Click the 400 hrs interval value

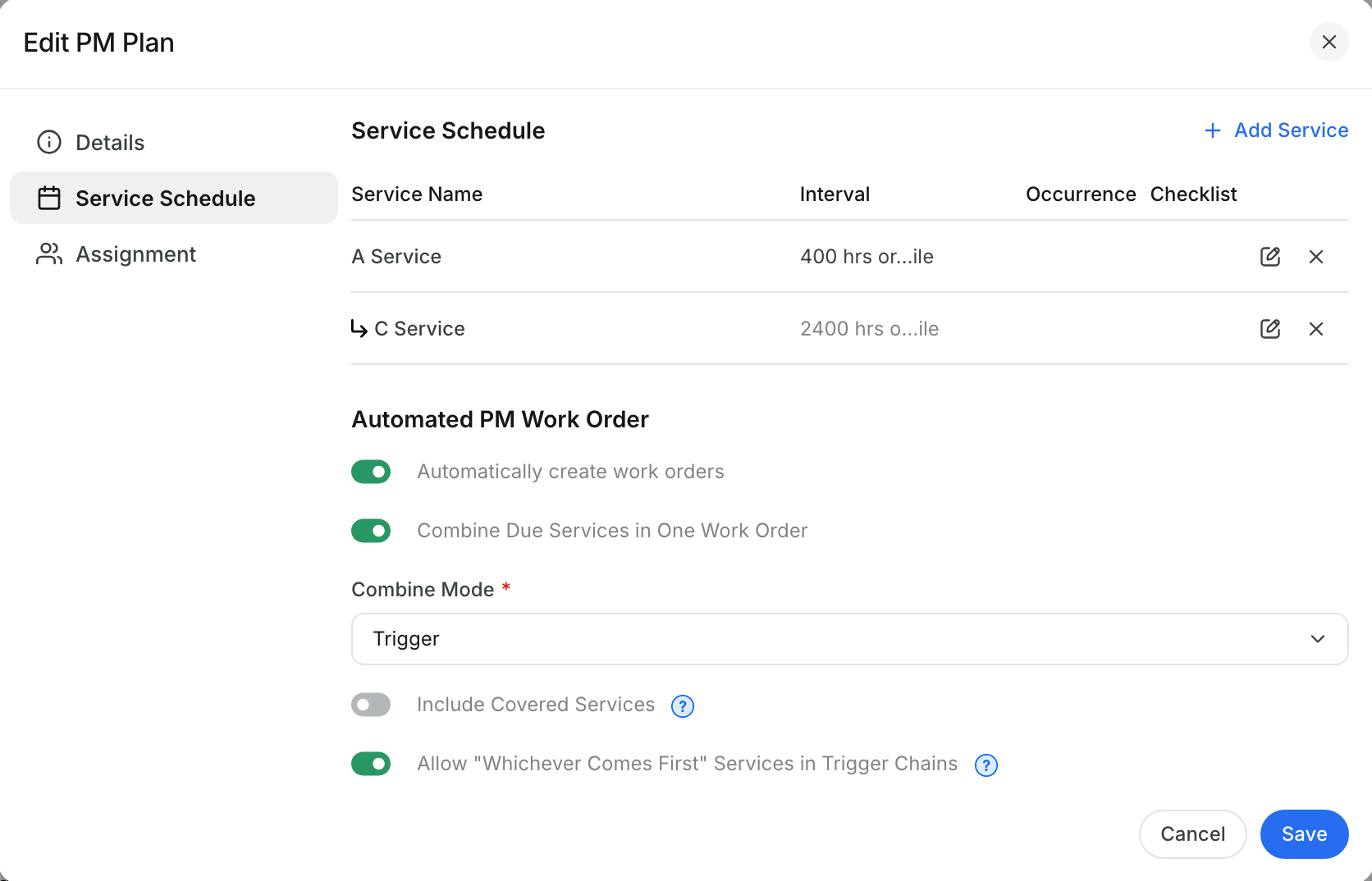tap(867, 257)
